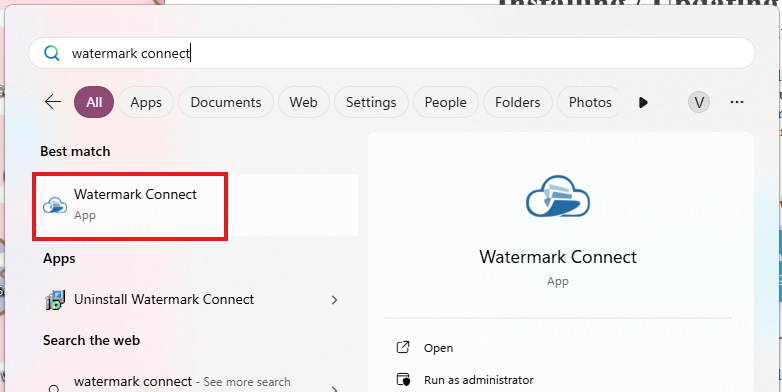Switch to the Documents filter tab
Image resolution: width=782 pixels, height=392 pixels.
coord(226,102)
